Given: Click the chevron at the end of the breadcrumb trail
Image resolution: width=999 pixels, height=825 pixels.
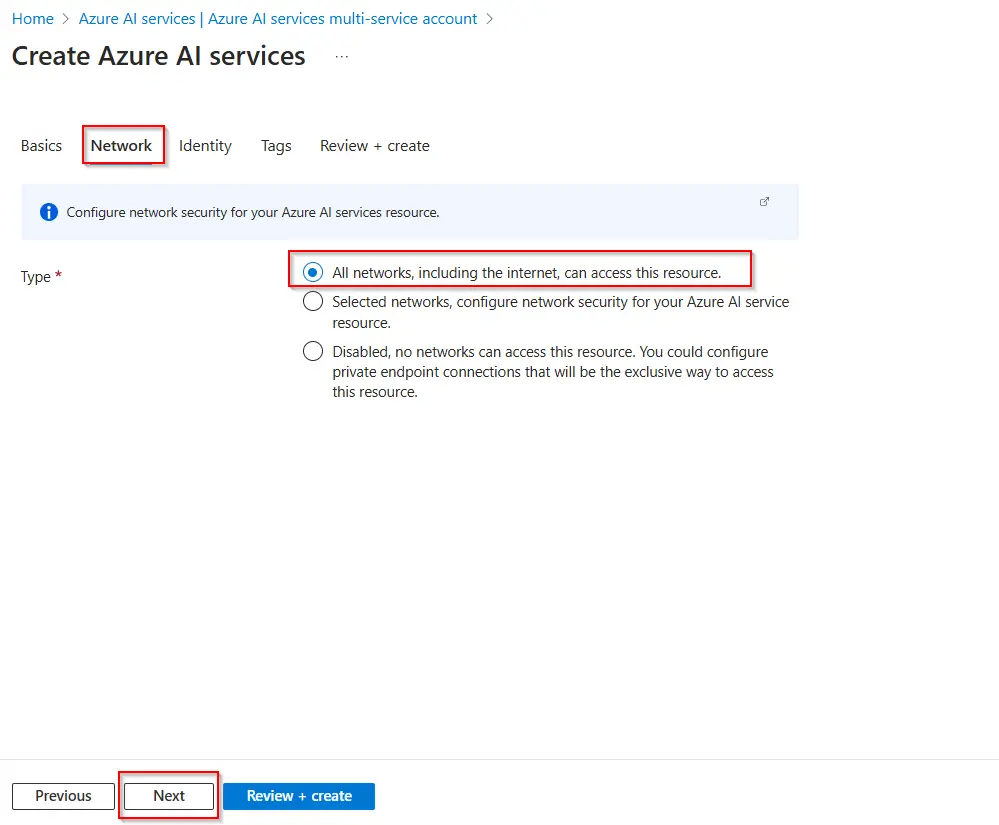Looking at the screenshot, I should (x=490, y=19).
